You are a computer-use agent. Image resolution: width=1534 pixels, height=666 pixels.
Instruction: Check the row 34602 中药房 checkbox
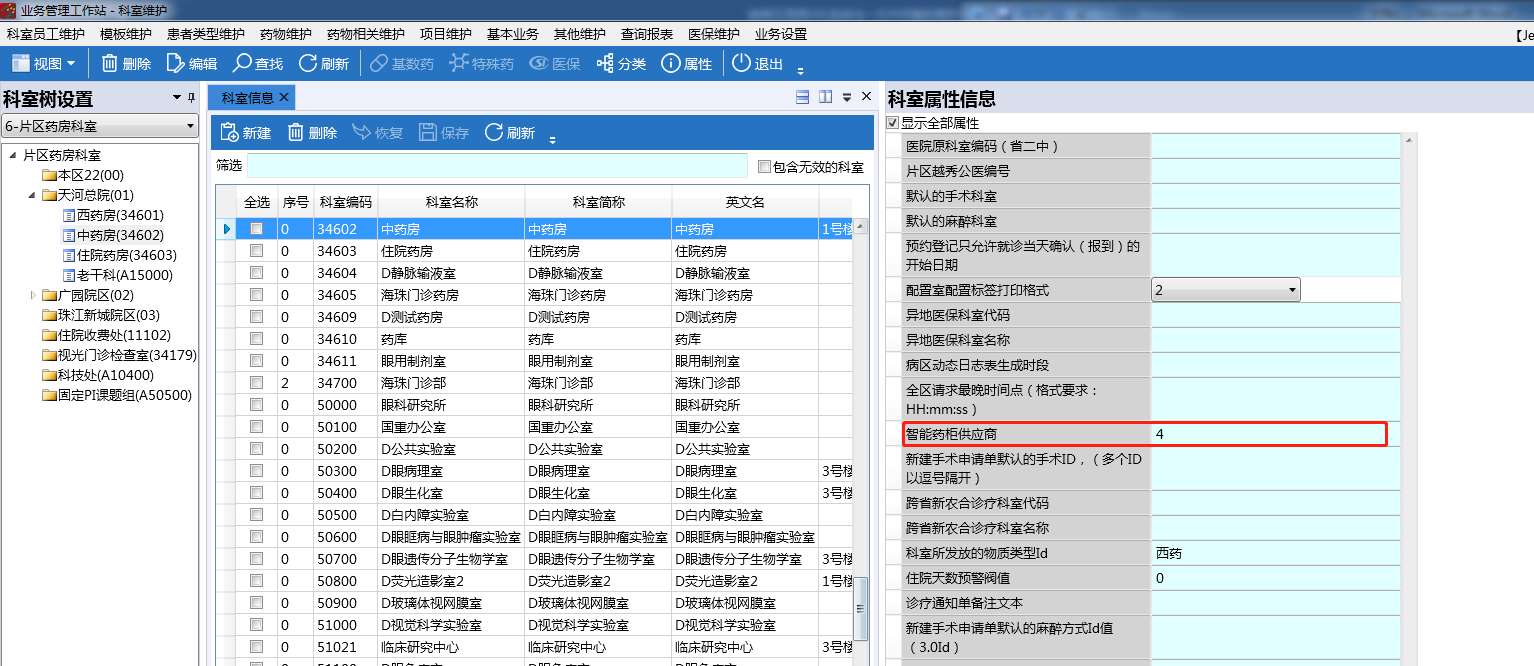click(257, 229)
